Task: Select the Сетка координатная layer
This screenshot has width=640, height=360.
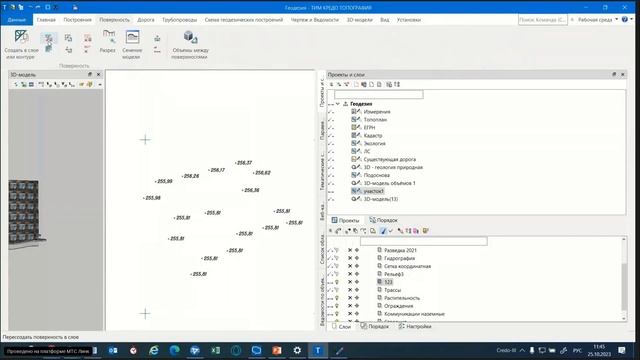Action: (407, 266)
